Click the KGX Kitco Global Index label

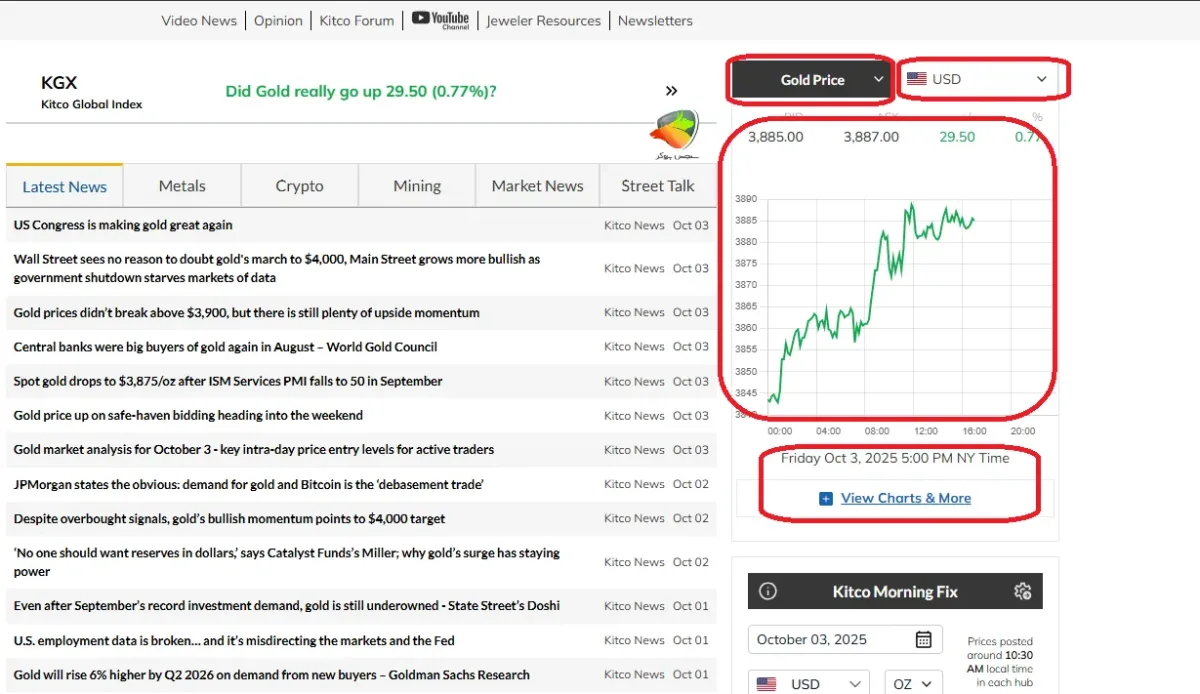(91, 92)
